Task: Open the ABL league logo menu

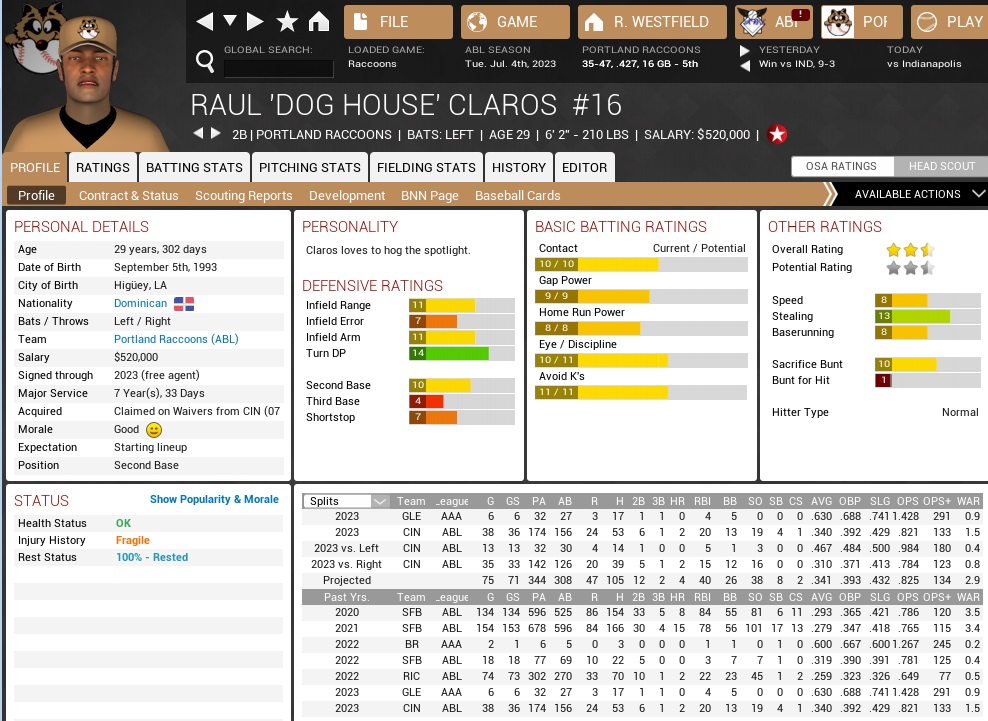Action: click(x=774, y=21)
